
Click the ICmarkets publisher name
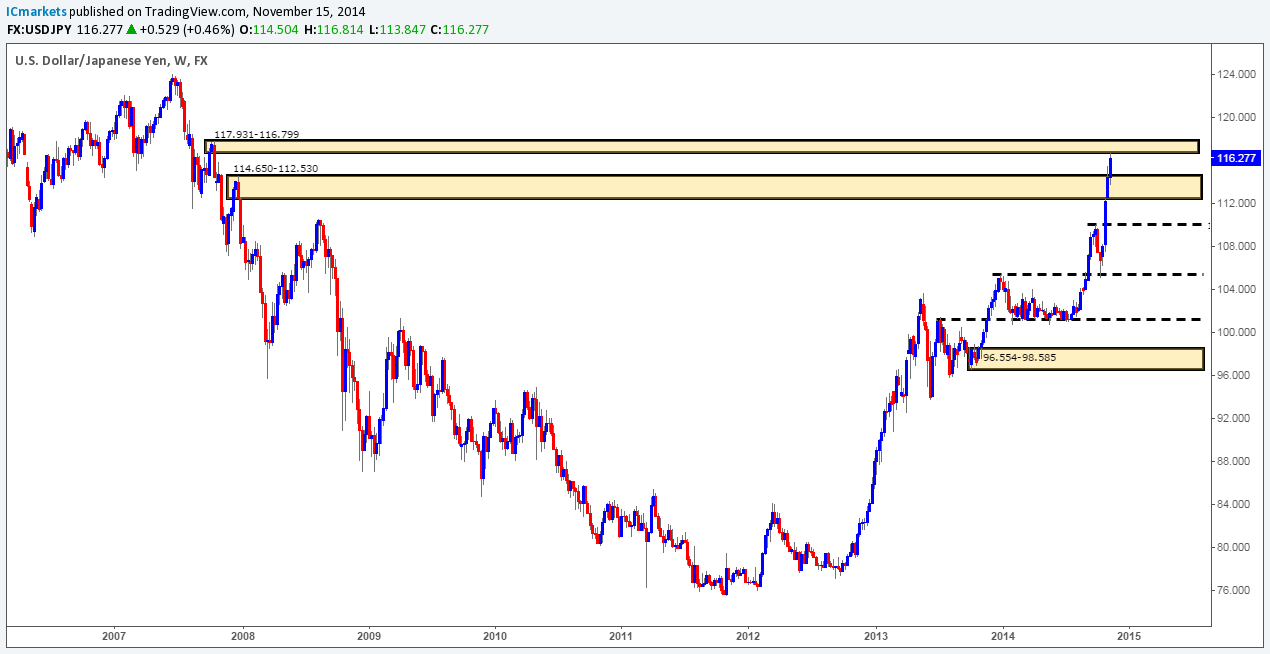[x=36, y=11]
